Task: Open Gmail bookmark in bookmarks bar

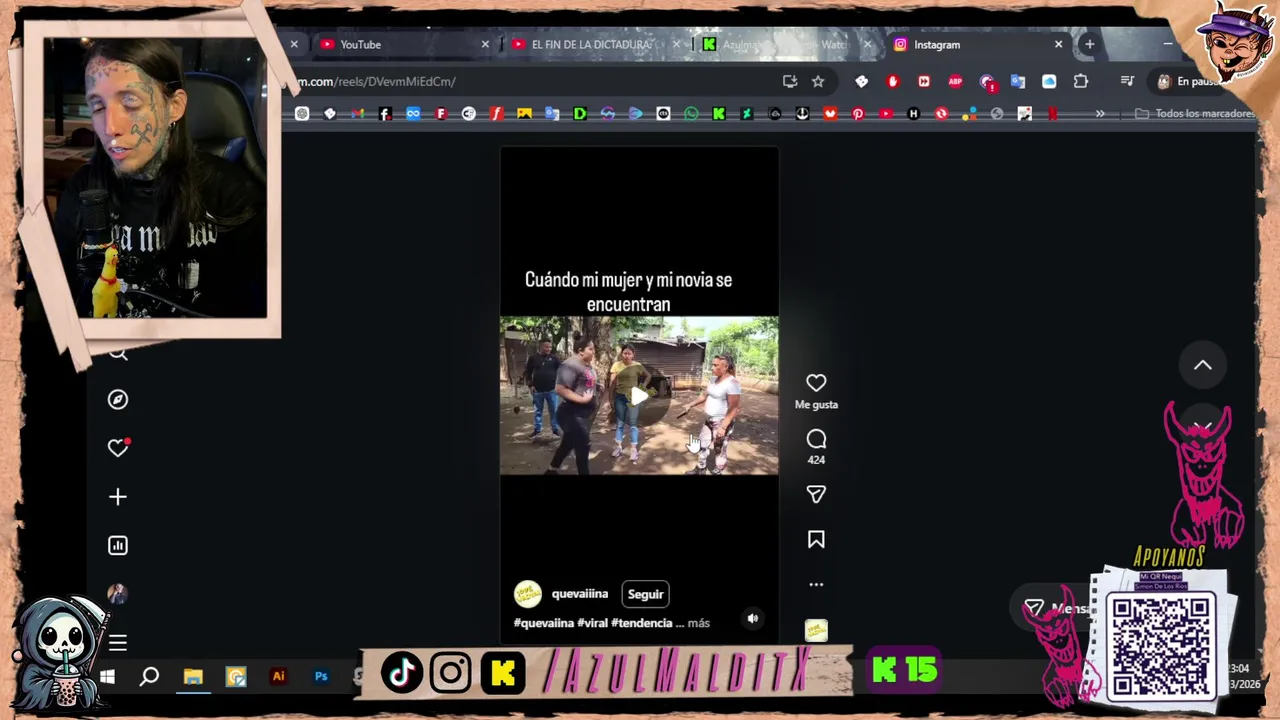Action: pos(357,114)
